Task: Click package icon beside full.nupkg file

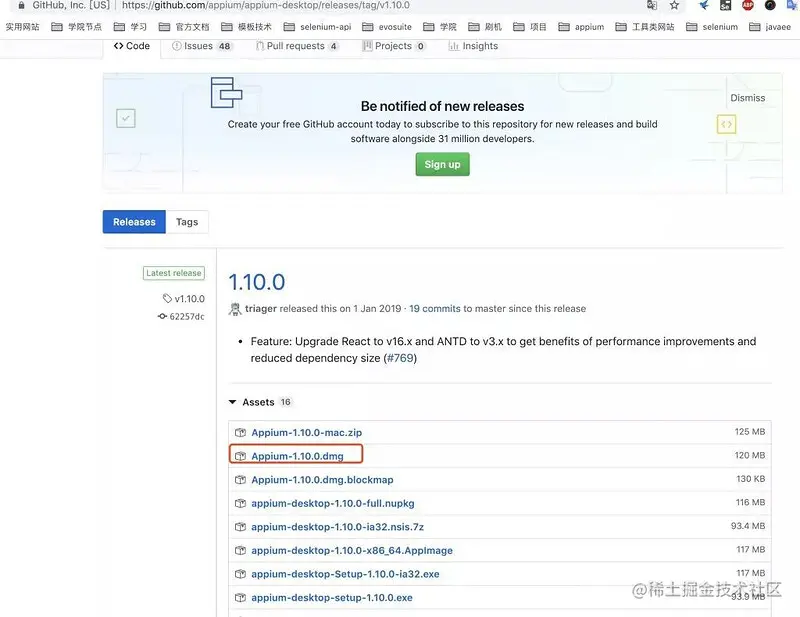Action: click(240, 503)
